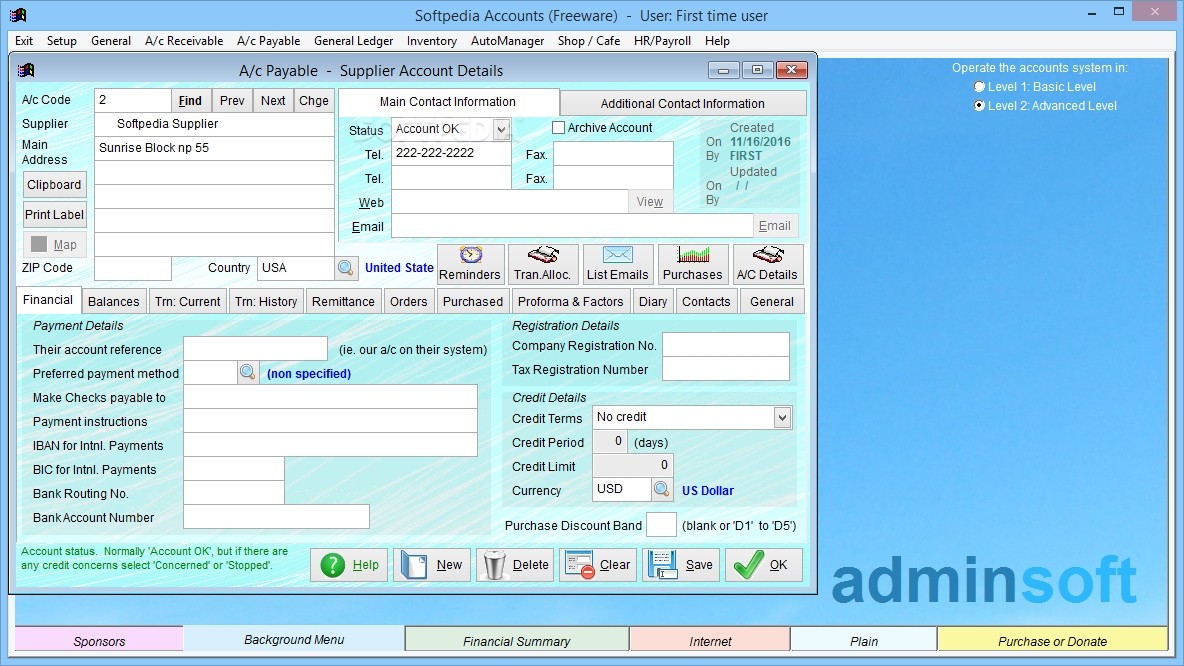Switch to the Orders tab
The image size is (1184, 666).
409,301
